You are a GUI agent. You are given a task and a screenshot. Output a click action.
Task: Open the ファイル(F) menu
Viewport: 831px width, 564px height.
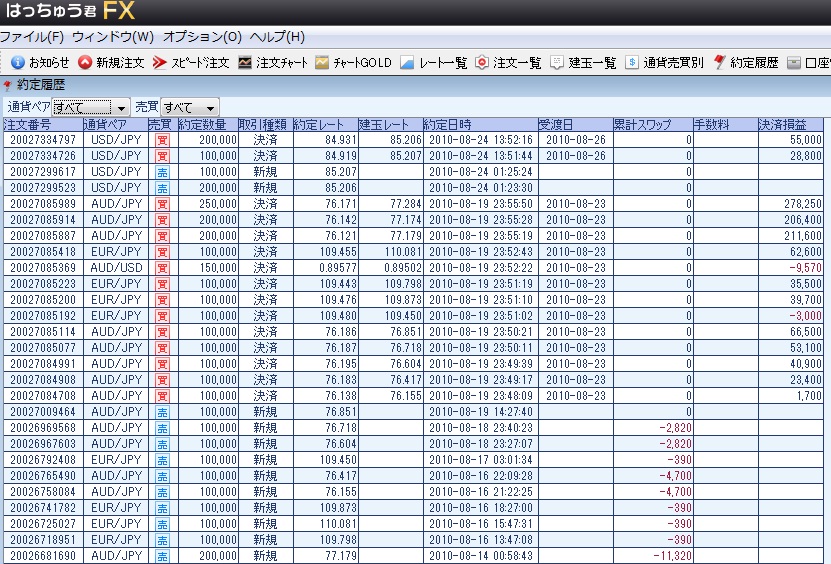click(31, 37)
